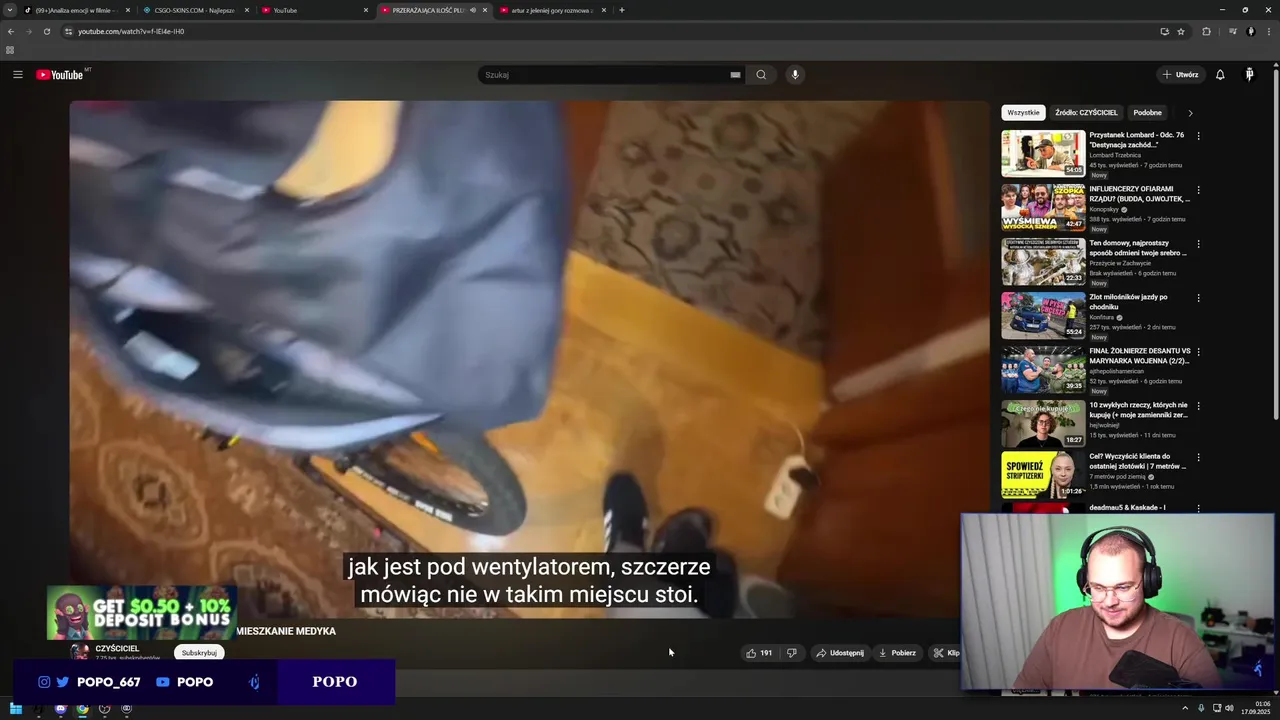The image size is (1280, 720).
Task: Open the YouTube hamburger guide menu
Action: (17, 75)
